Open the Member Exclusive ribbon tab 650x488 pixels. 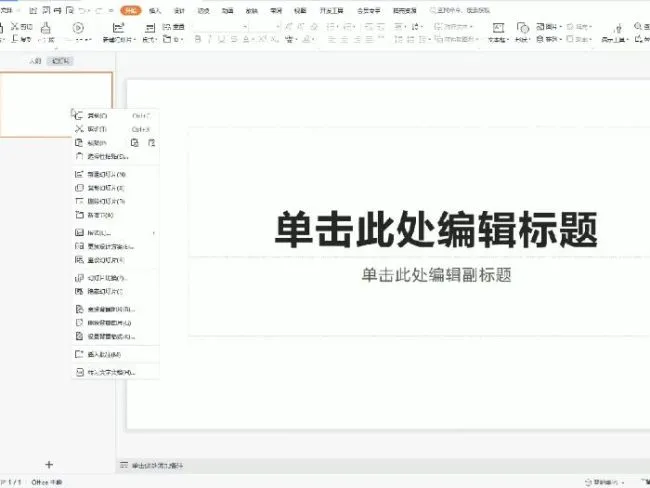pyautogui.click(x=369, y=11)
